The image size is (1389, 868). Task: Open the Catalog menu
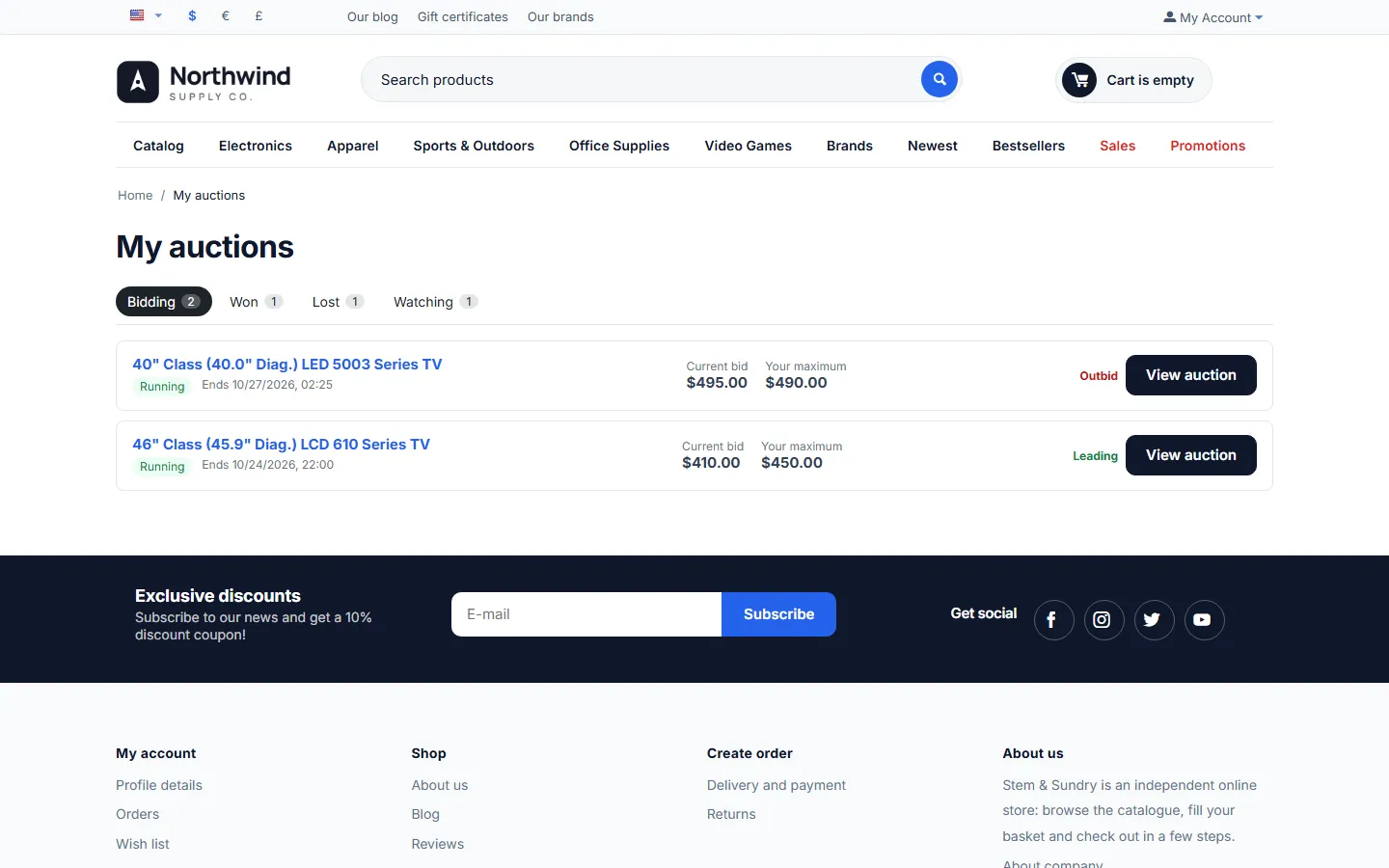(x=158, y=146)
